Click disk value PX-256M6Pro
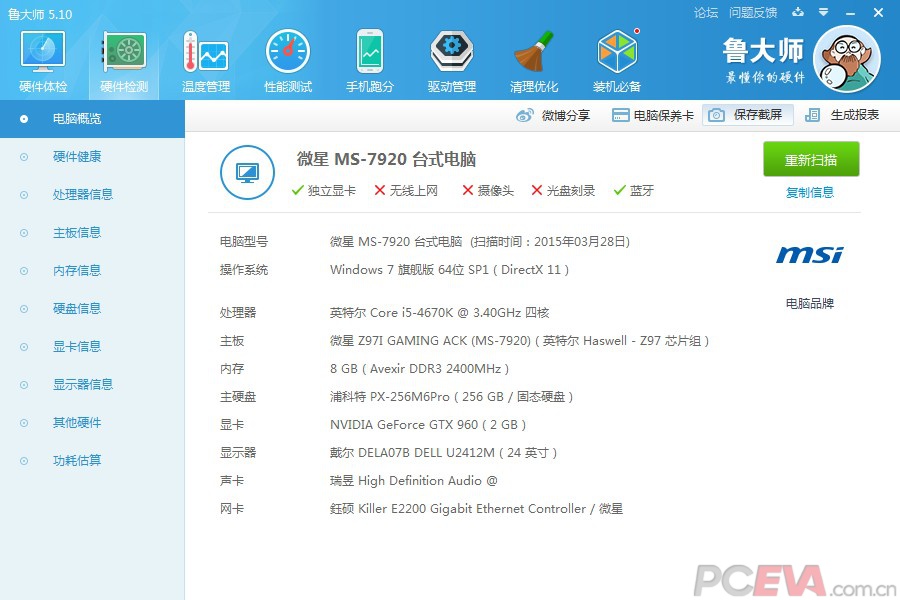 point(452,397)
